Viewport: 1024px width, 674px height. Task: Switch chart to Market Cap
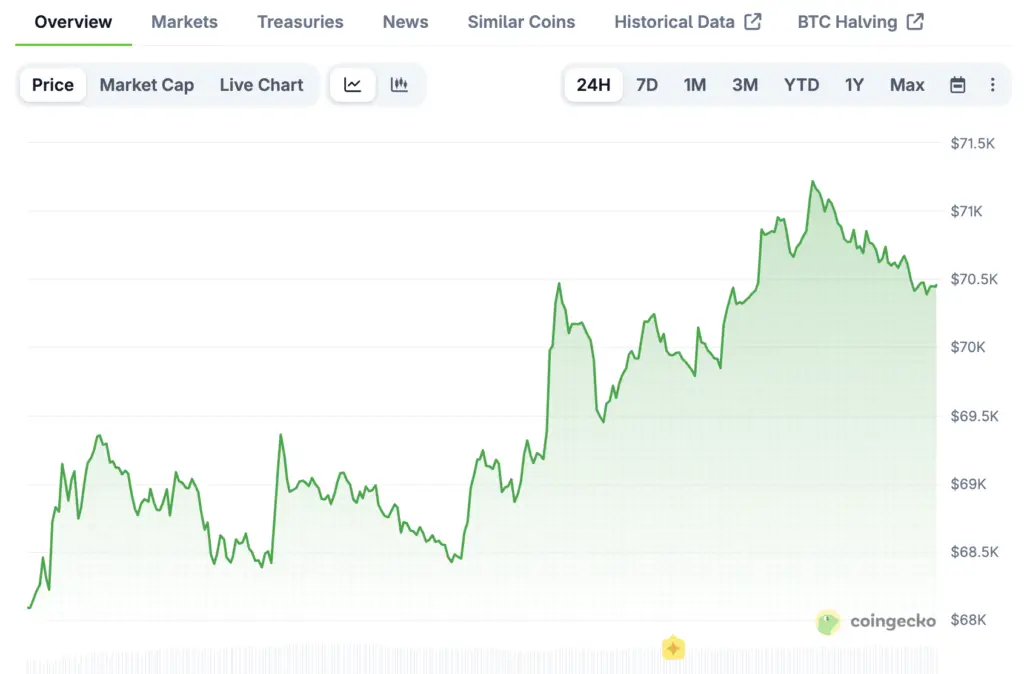[x=147, y=85]
